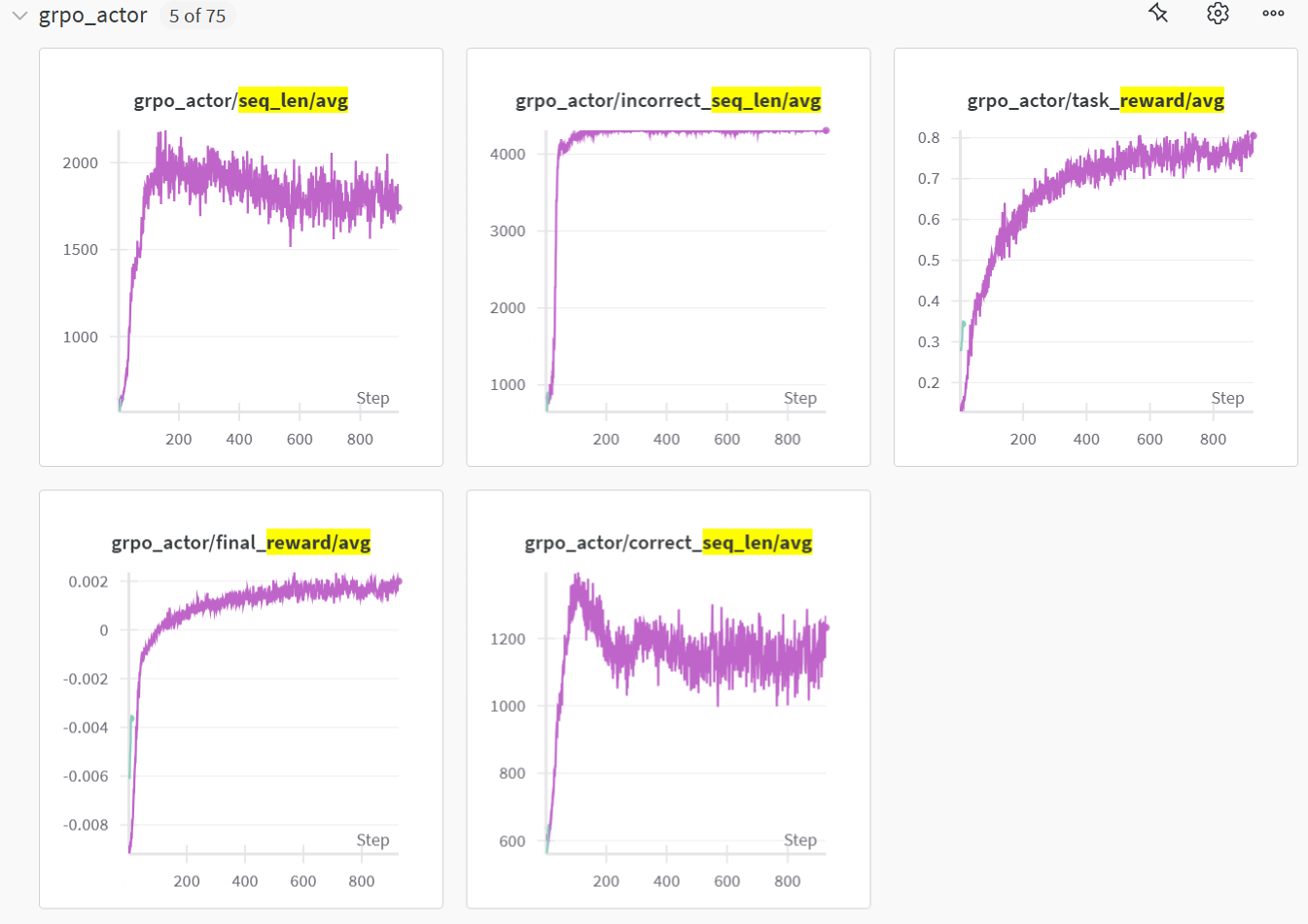This screenshot has height=924, width=1308.
Task: Click the final_reward/avg panel title
Action: (x=241, y=542)
